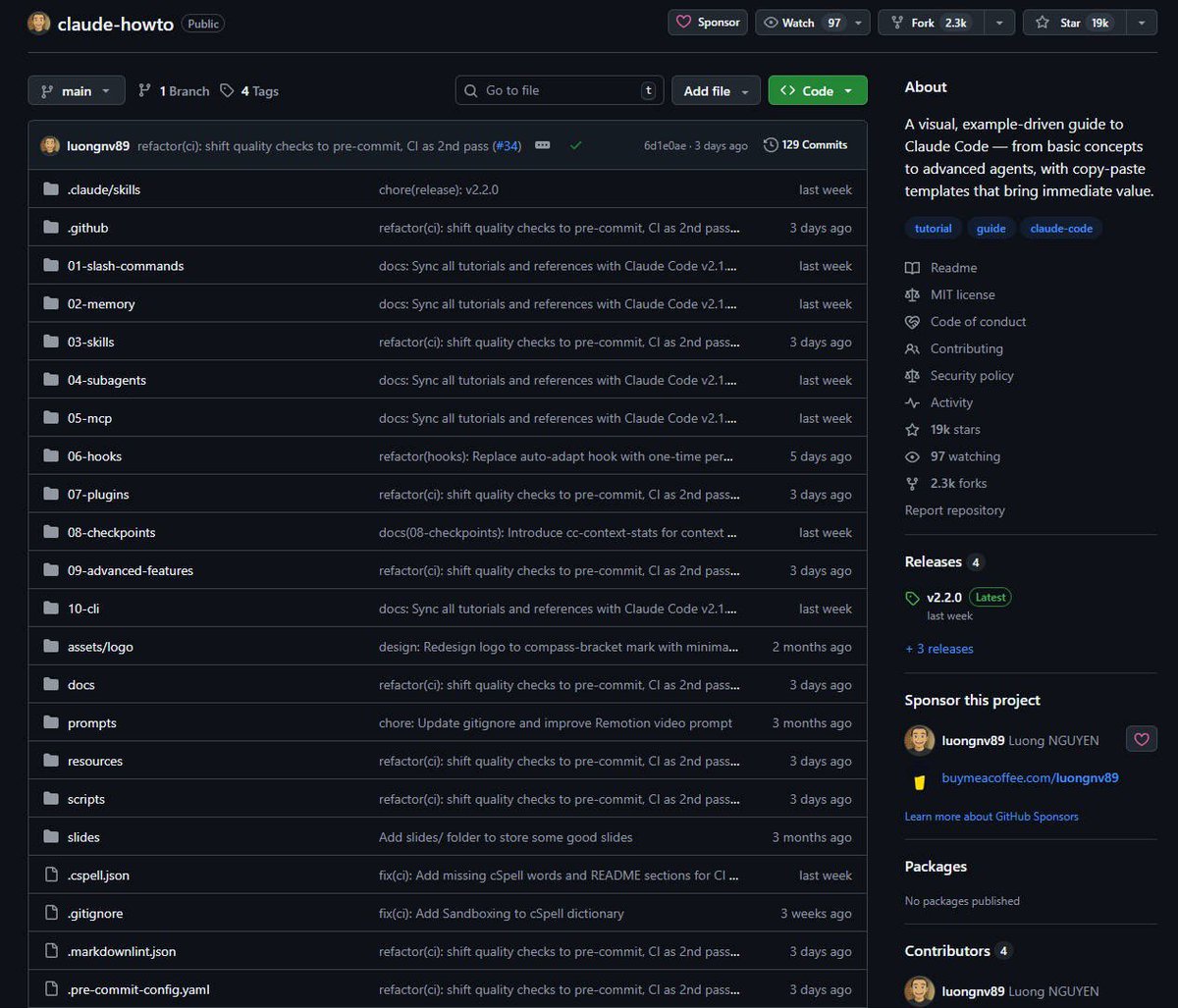Click the heart sponsor icon beside Luong NGUYEN
Screen dimensions: 1178x1008
pos(1141,740)
